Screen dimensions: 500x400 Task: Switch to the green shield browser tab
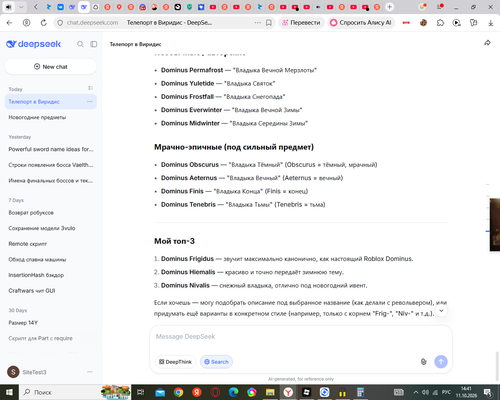189,7
